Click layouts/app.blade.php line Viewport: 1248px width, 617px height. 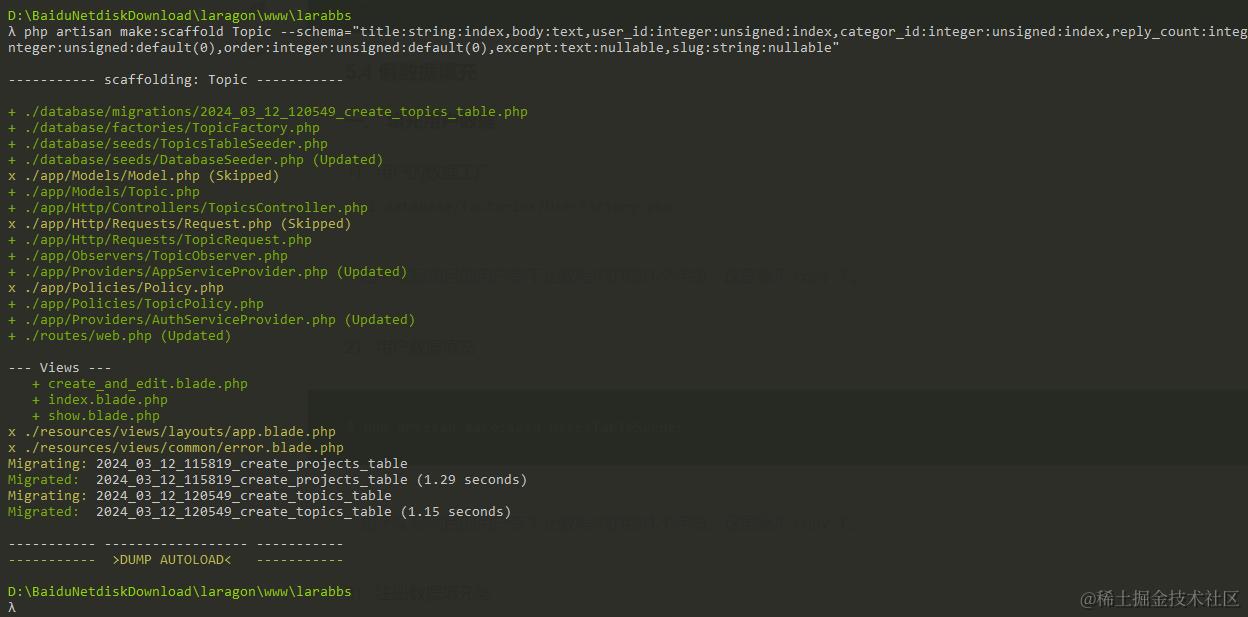pos(172,432)
